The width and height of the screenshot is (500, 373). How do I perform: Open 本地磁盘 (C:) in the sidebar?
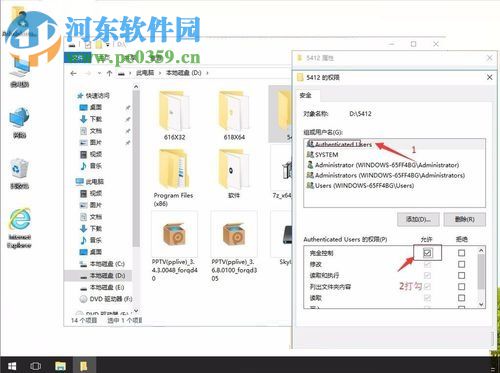102,264
